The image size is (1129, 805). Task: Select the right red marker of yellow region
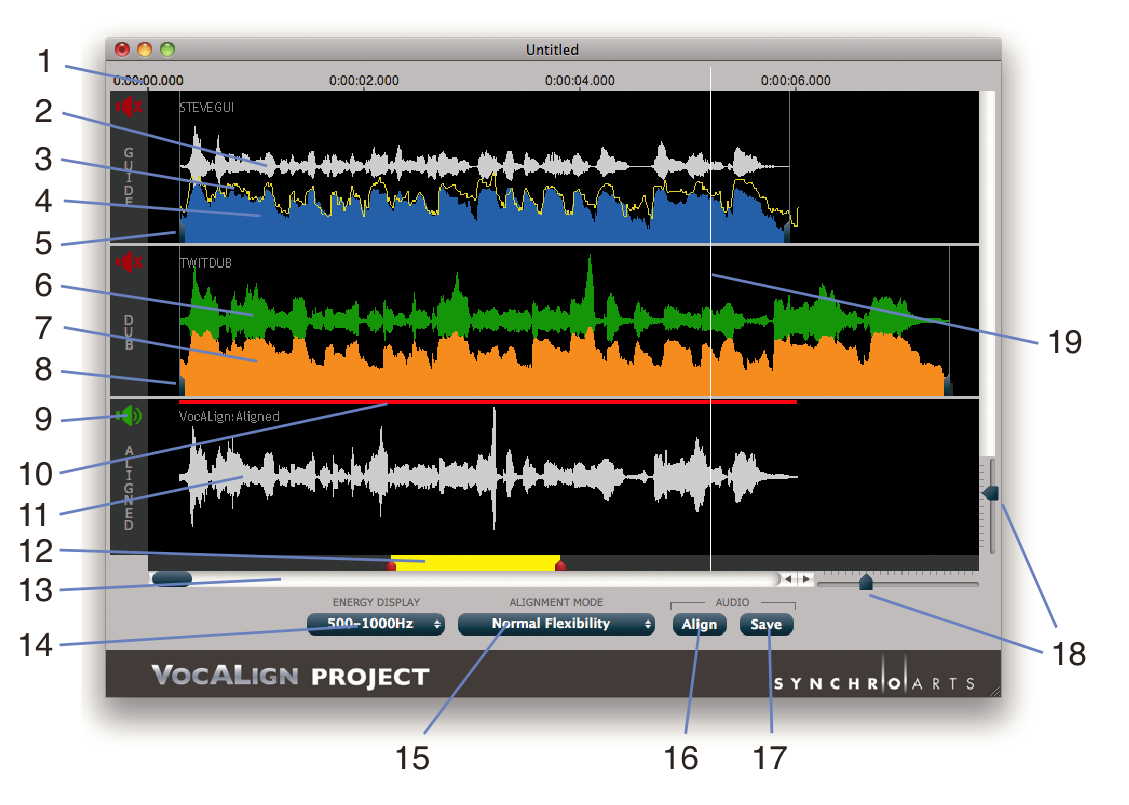[560, 566]
